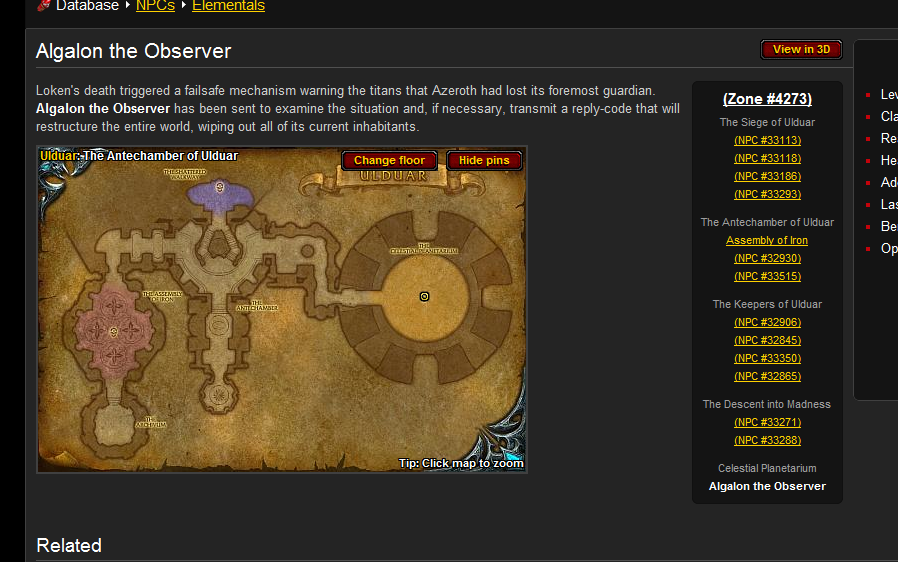This screenshot has height=562, width=898.
Task: Open the Zone #4273 link
Action: click(x=767, y=99)
